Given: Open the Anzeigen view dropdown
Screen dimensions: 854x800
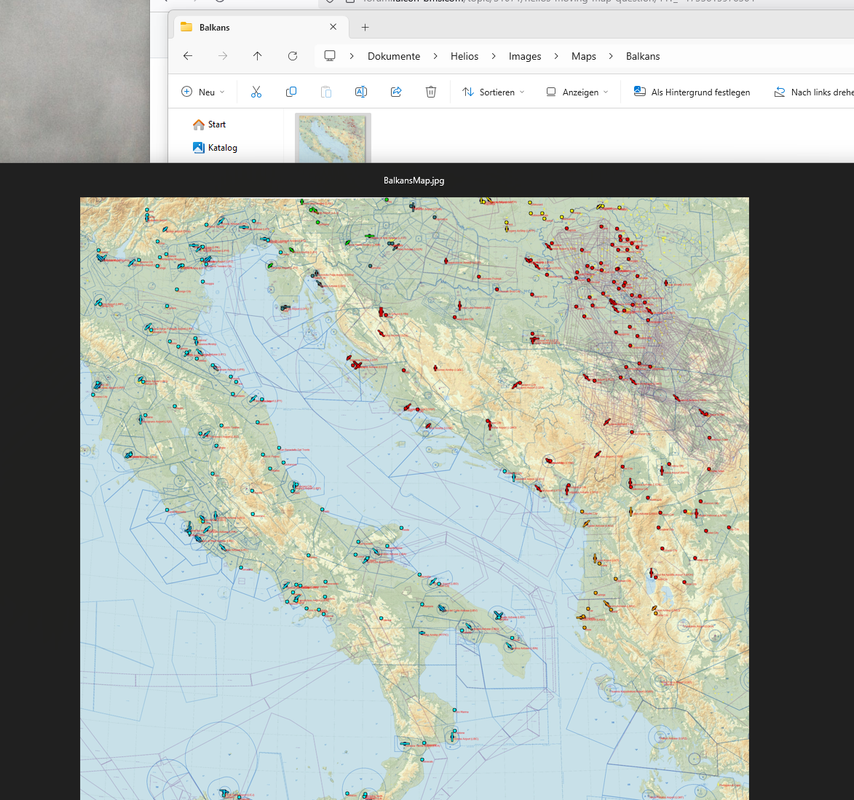Looking at the screenshot, I should pos(577,92).
